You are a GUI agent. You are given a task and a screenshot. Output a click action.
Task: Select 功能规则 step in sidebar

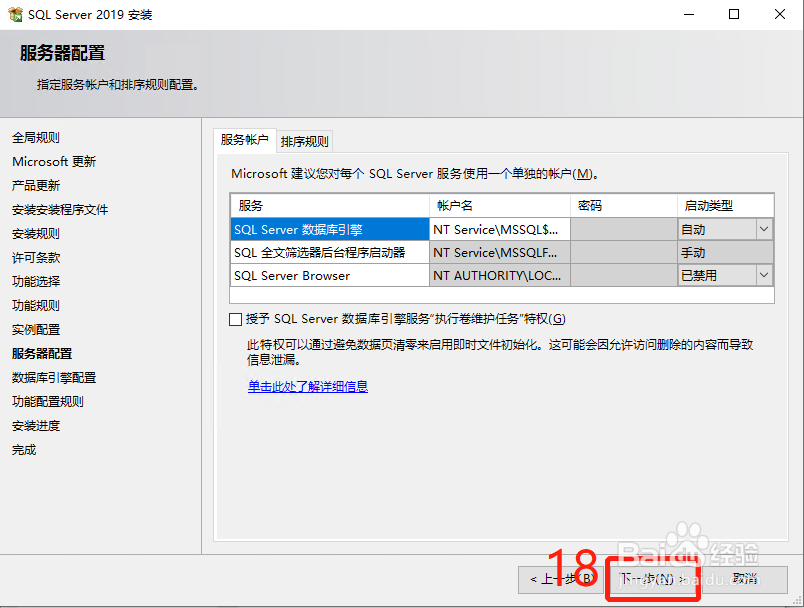point(36,306)
